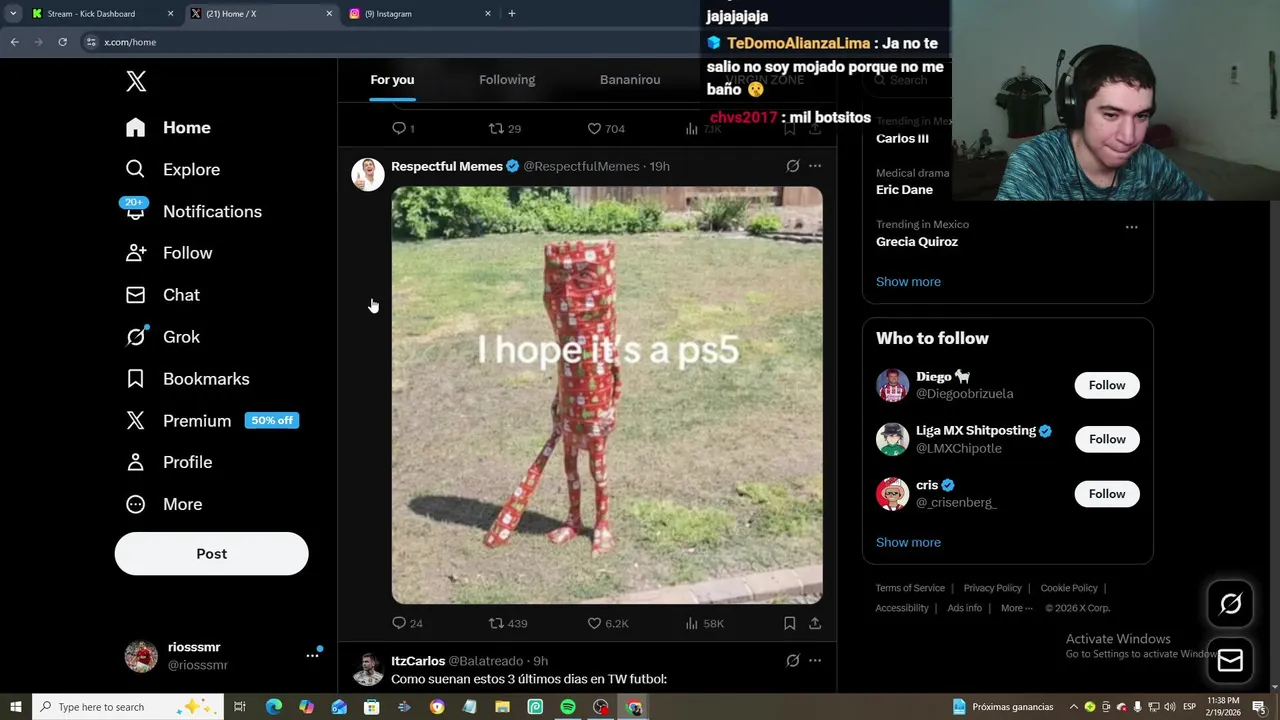View analytics showing 58K views
1280x720 pixels.
coord(704,623)
